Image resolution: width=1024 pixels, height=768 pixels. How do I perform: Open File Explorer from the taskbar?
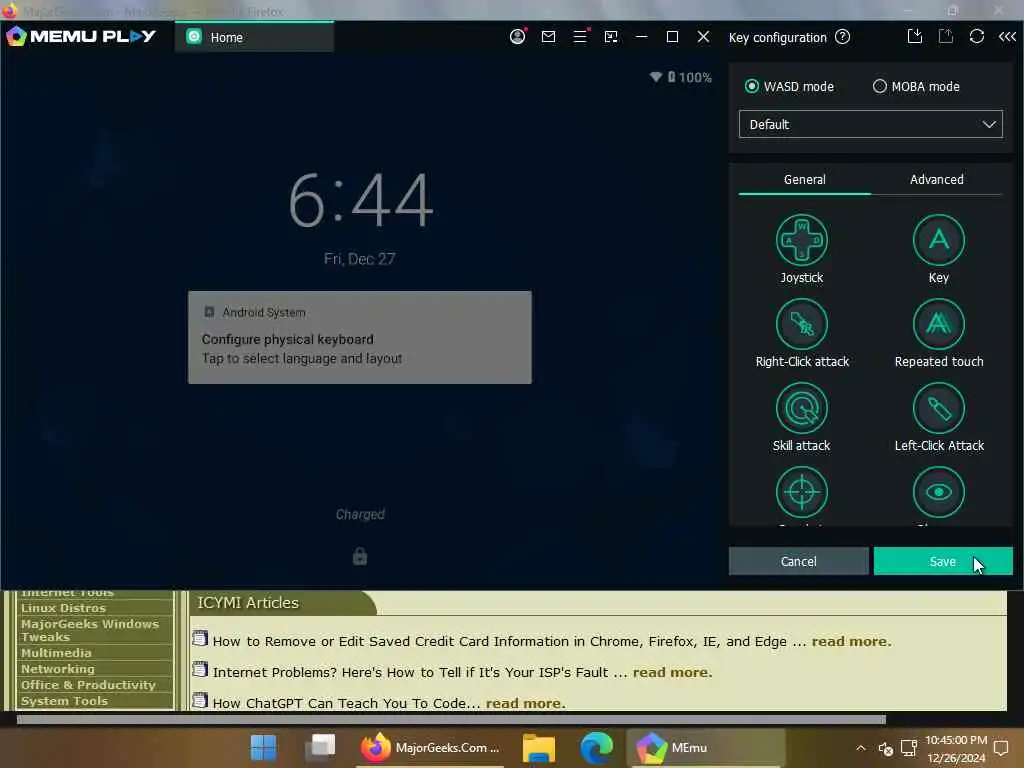point(539,748)
